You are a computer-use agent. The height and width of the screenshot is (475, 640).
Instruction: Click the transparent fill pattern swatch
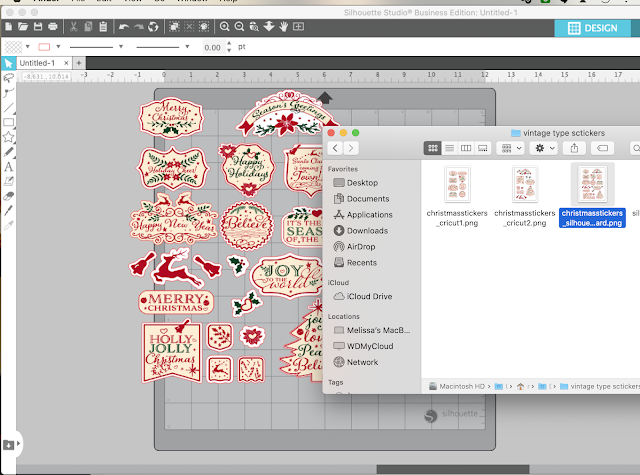[13, 47]
